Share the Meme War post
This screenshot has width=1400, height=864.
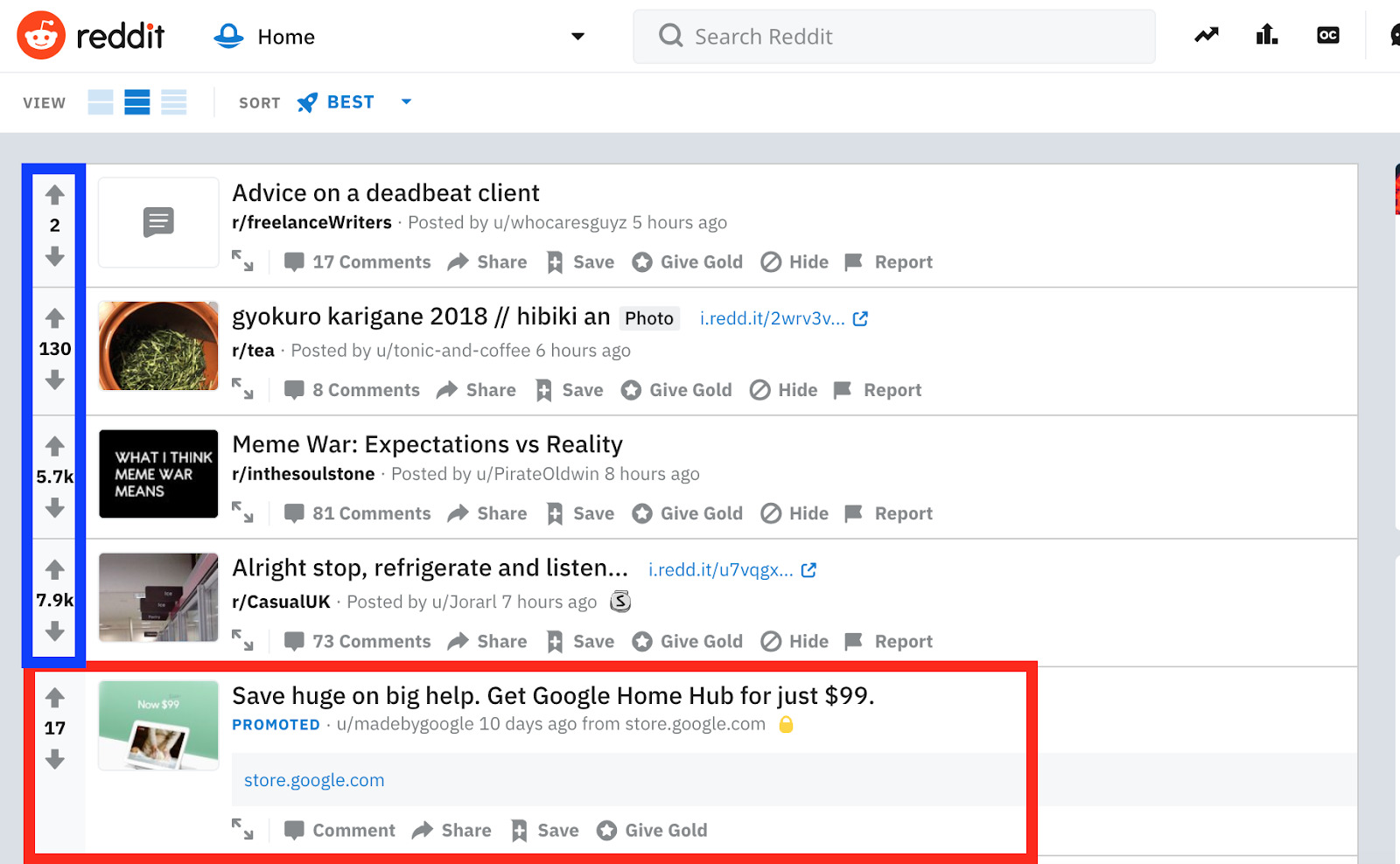click(x=487, y=513)
